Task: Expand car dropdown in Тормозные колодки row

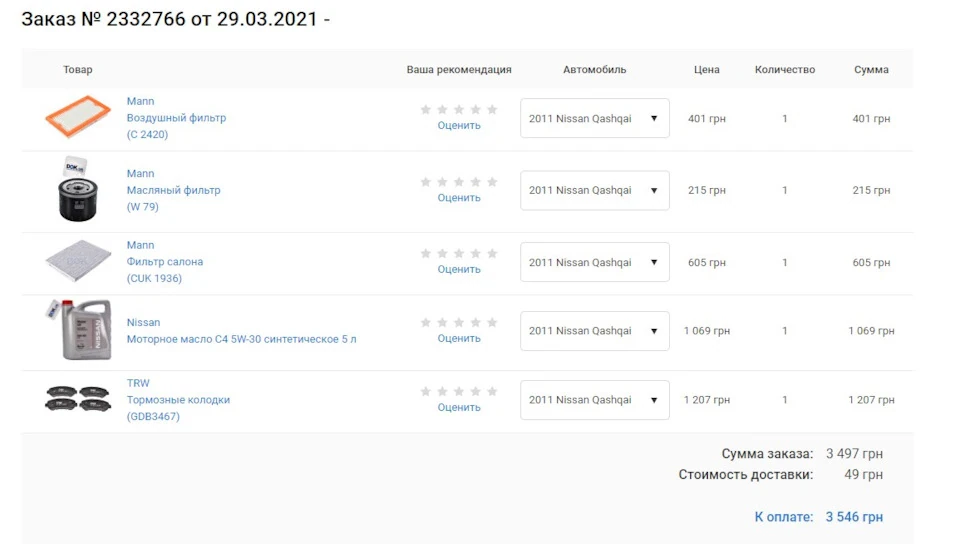Action: pyautogui.click(x=594, y=400)
